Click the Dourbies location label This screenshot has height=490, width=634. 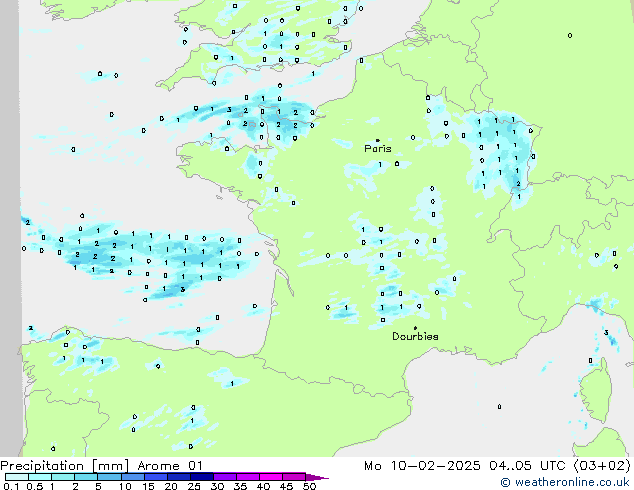[x=415, y=336]
